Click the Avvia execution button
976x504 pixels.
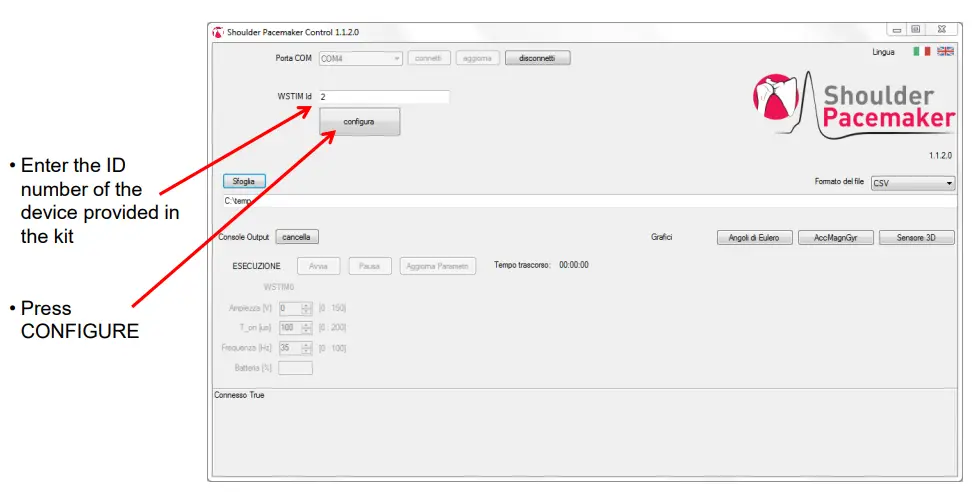click(x=319, y=266)
